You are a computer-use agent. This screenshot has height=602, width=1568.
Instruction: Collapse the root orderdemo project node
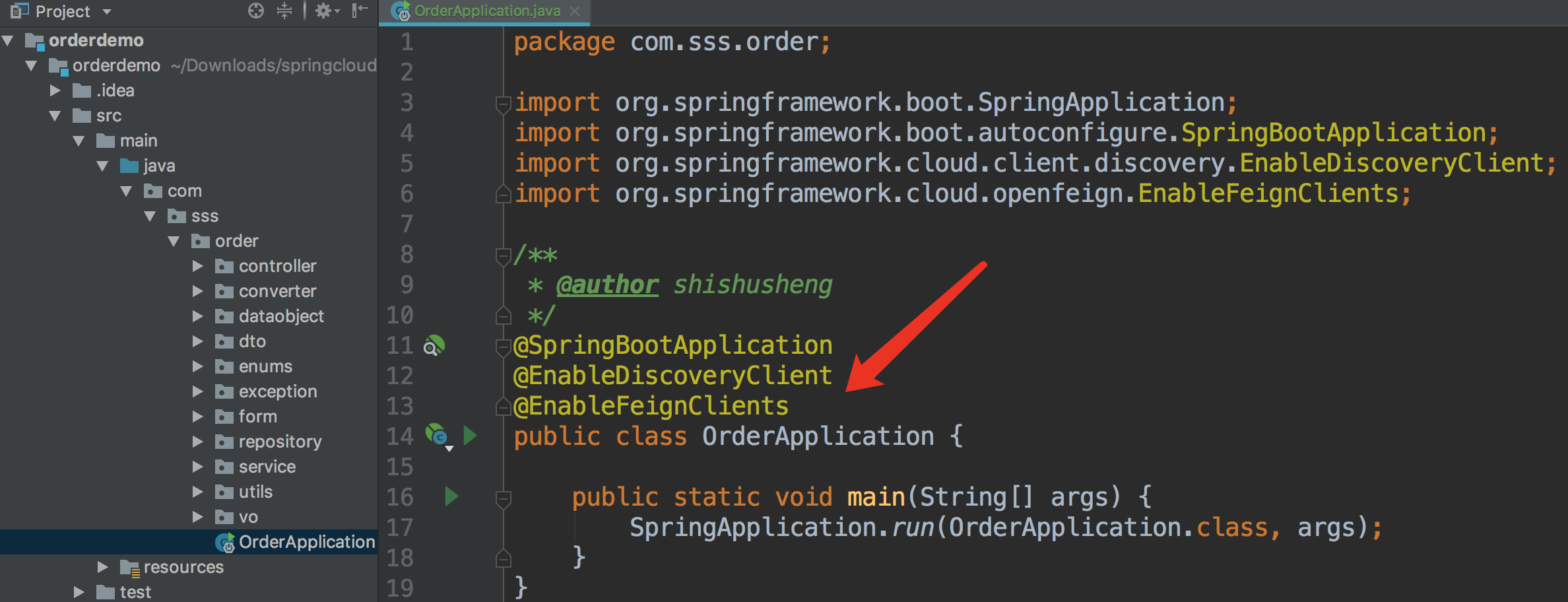(x=9, y=40)
